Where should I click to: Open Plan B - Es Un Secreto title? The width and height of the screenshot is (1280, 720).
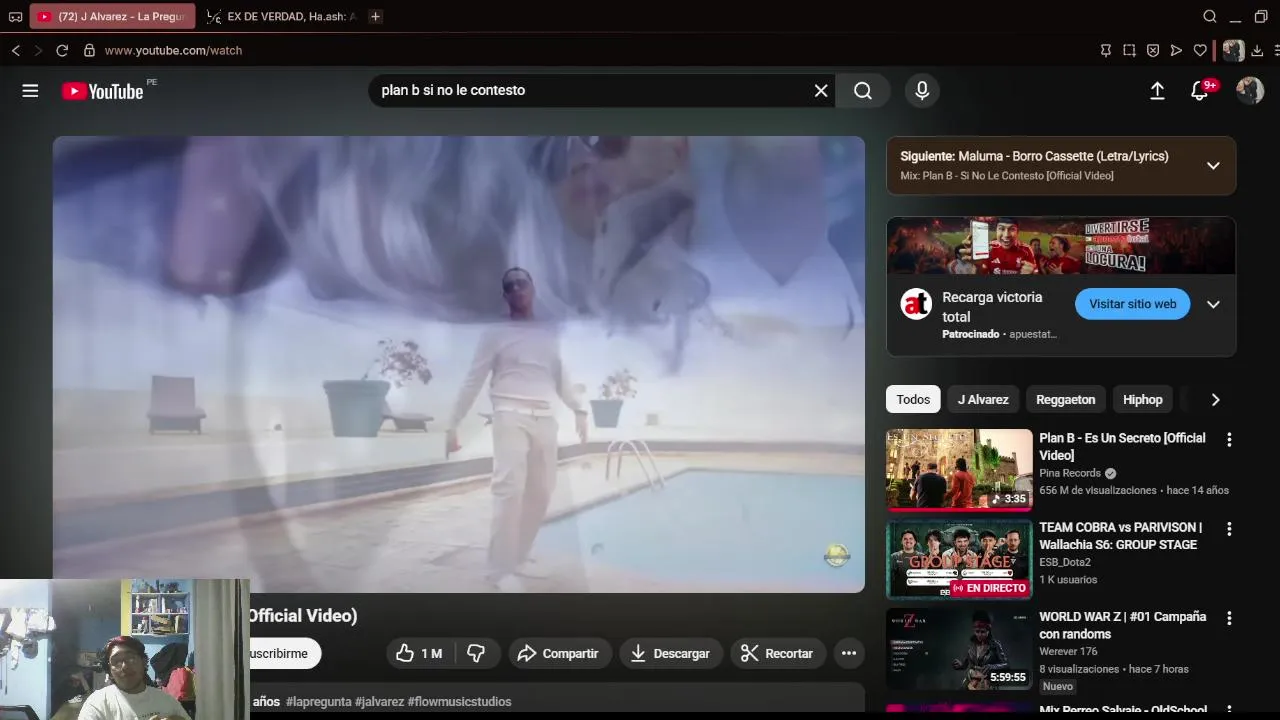coord(1122,446)
